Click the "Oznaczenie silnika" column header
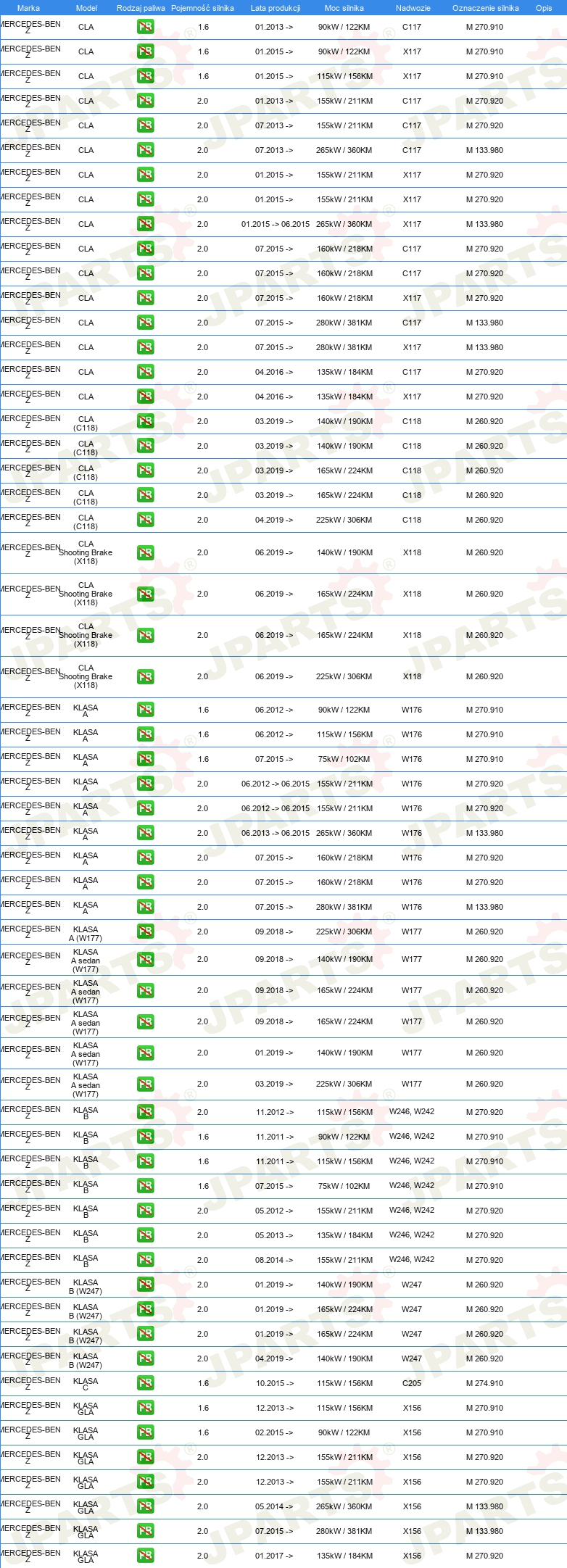This screenshot has width=567, height=1568. click(x=485, y=8)
